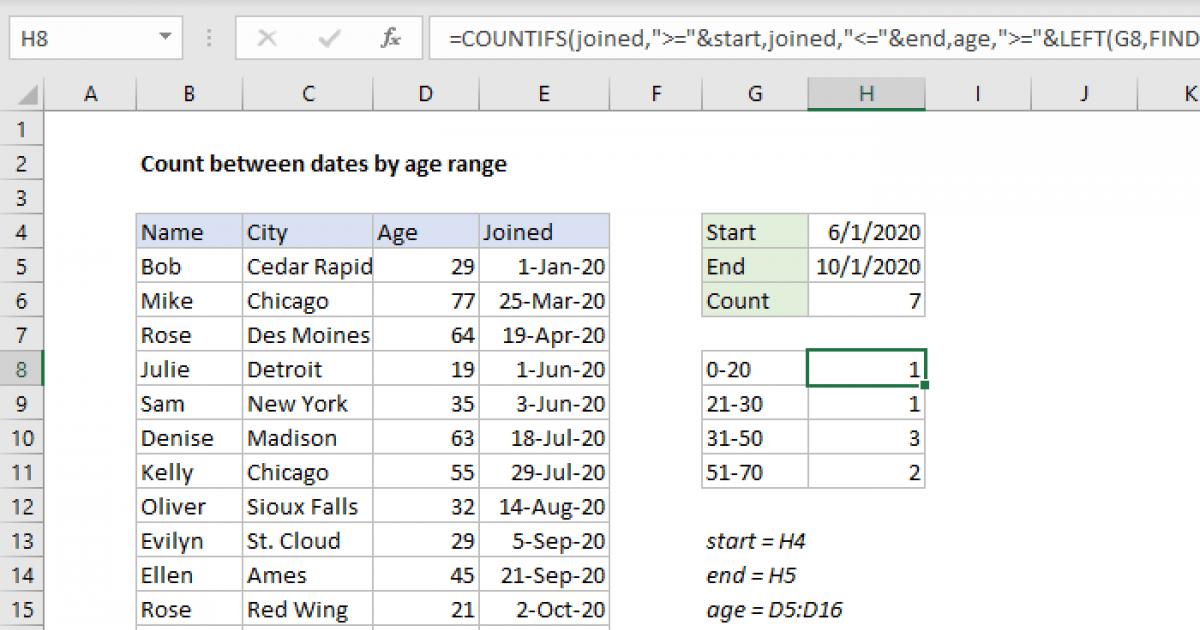Select row header 8
Screen dimensions: 1200x630
click(x=23, y=369)
